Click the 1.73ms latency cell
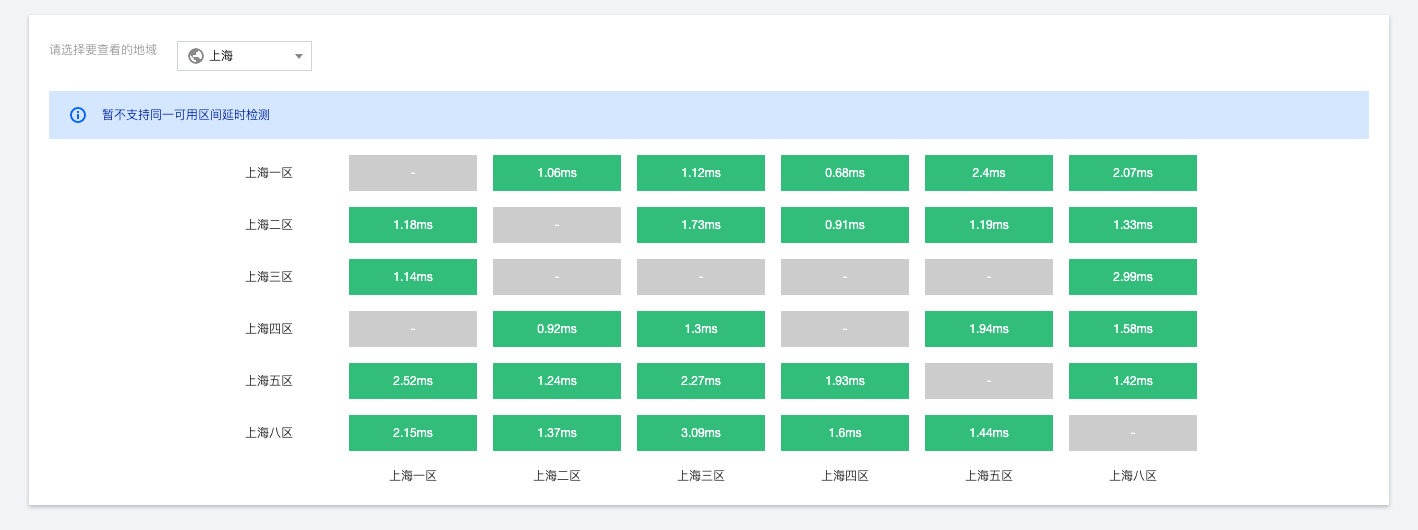1418x530 pixels. click(x=701, y=225)
